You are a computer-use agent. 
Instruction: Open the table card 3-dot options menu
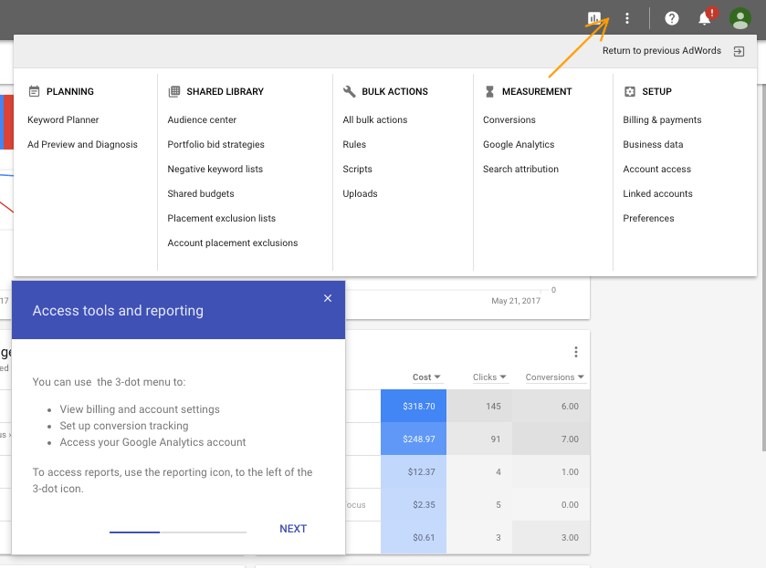coord(576,352)
